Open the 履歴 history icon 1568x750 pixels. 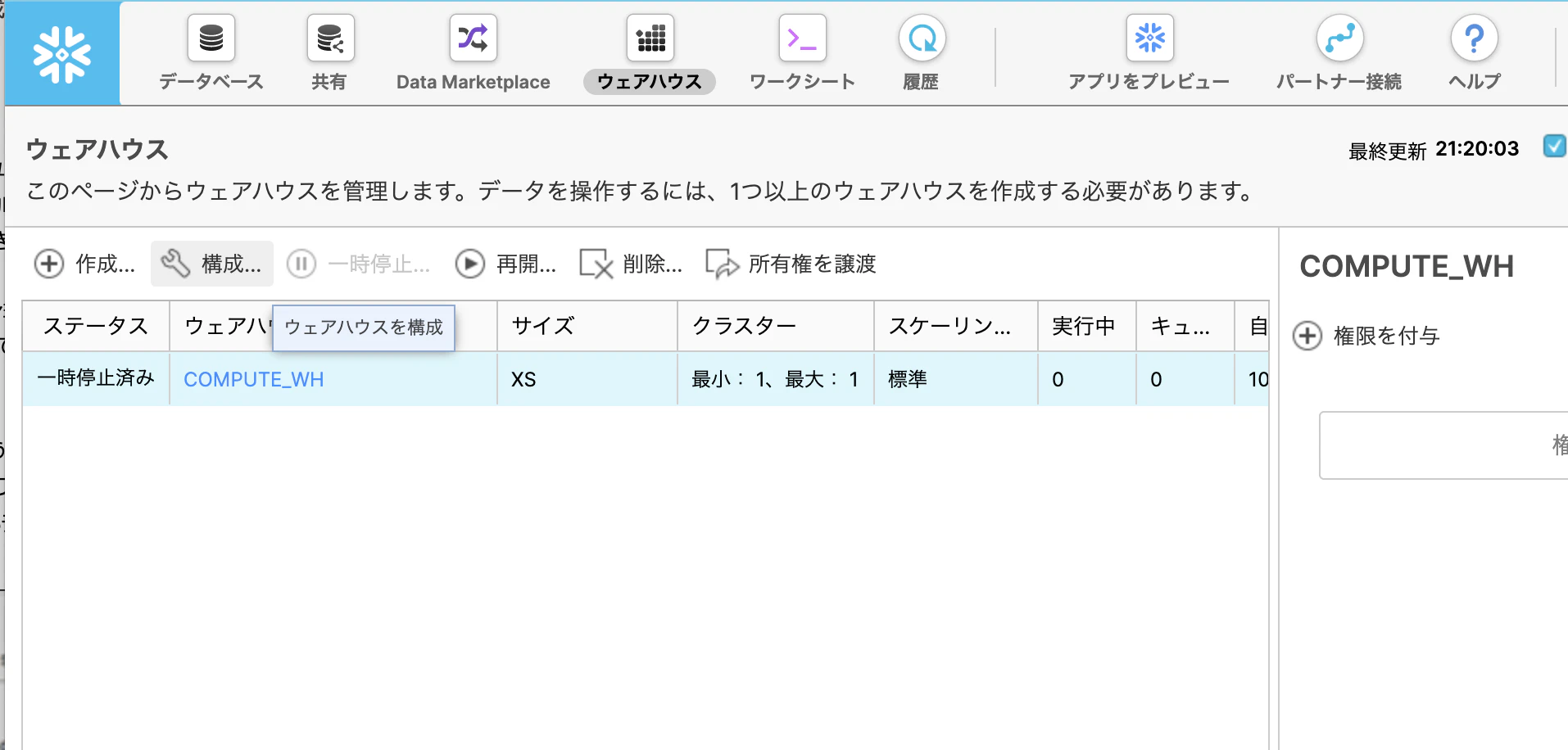coord(922,38)
